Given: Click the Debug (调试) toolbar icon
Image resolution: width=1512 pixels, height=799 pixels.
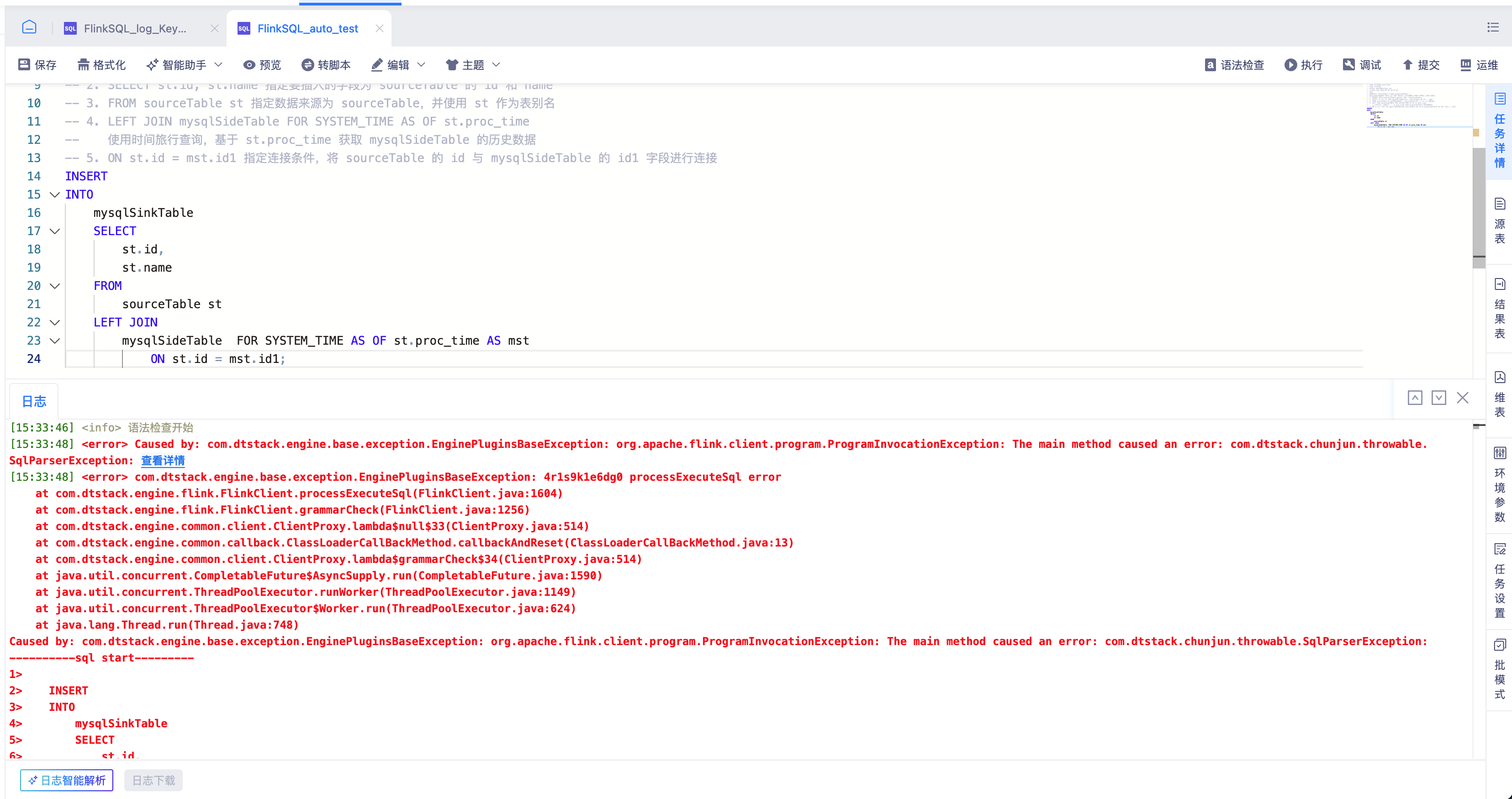Looking at the screenshot, I should pyautogui.click(x=1349, y=64).
